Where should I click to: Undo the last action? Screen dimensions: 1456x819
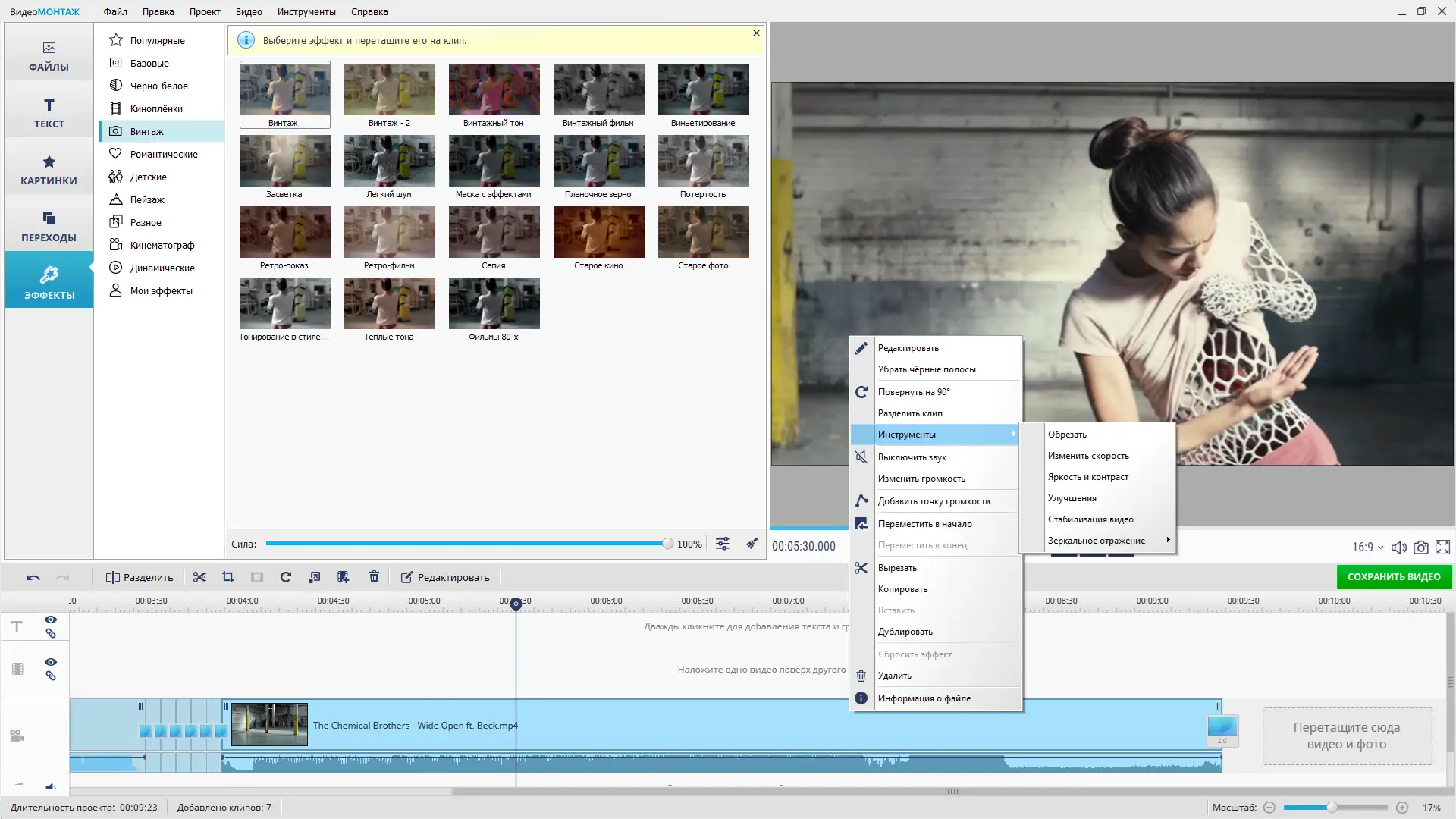[x=33, y=577]
